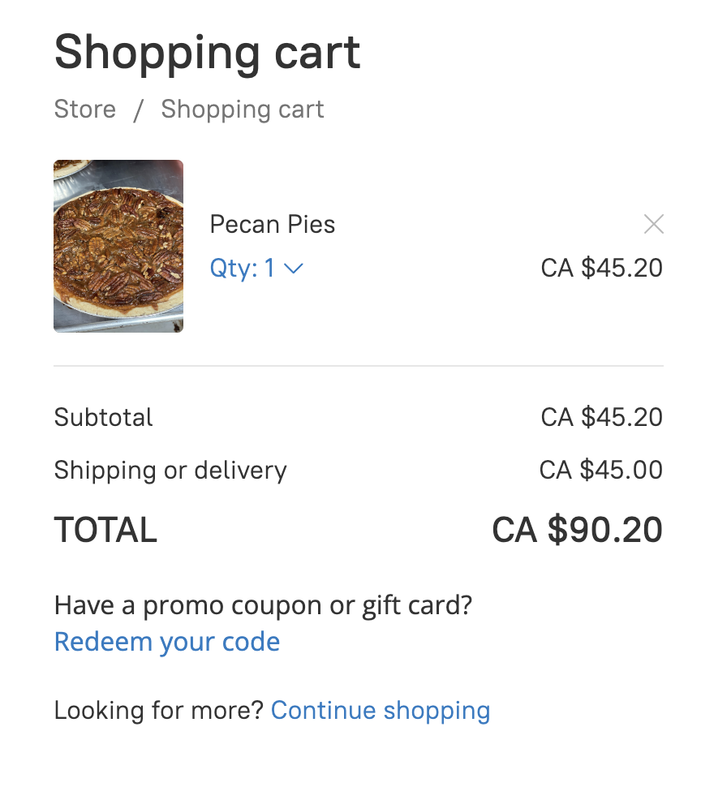
Task: Click the Shopping cart page heading
Action: (x=207, y=52)
